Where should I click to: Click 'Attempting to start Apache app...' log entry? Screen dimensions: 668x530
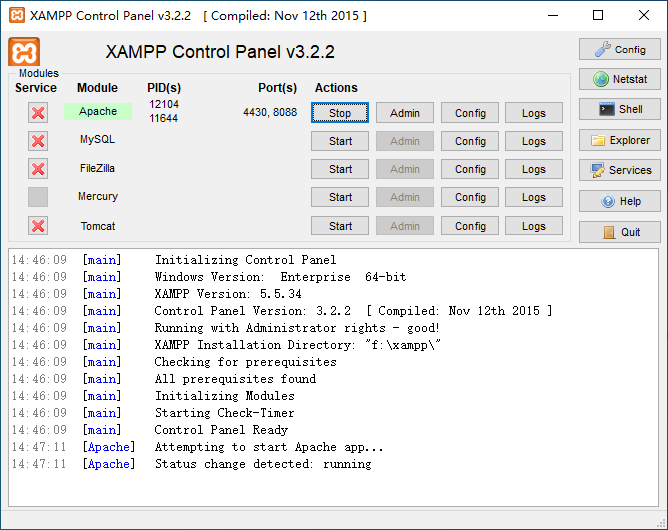[x=269, y=446]
